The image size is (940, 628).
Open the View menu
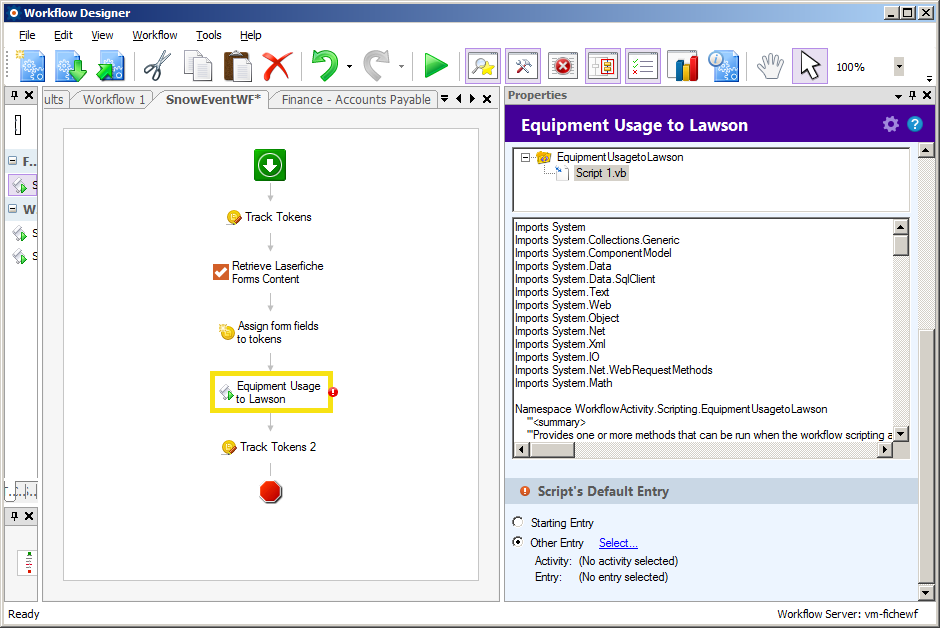click(x=102, y=35)
